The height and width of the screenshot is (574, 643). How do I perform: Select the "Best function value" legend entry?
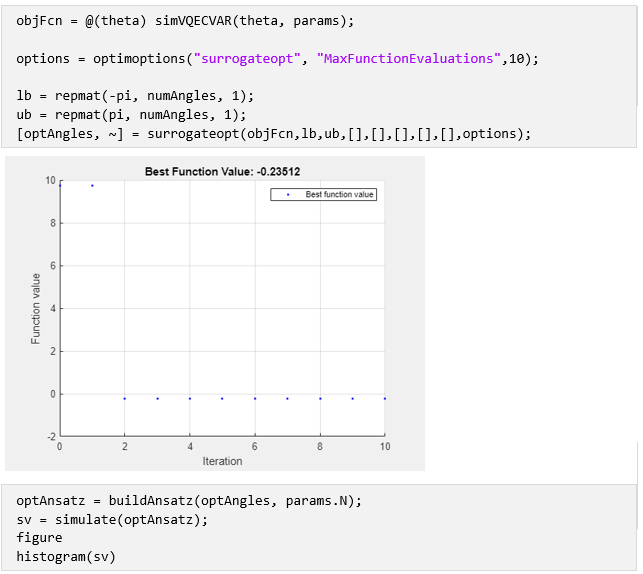(339, 194)
